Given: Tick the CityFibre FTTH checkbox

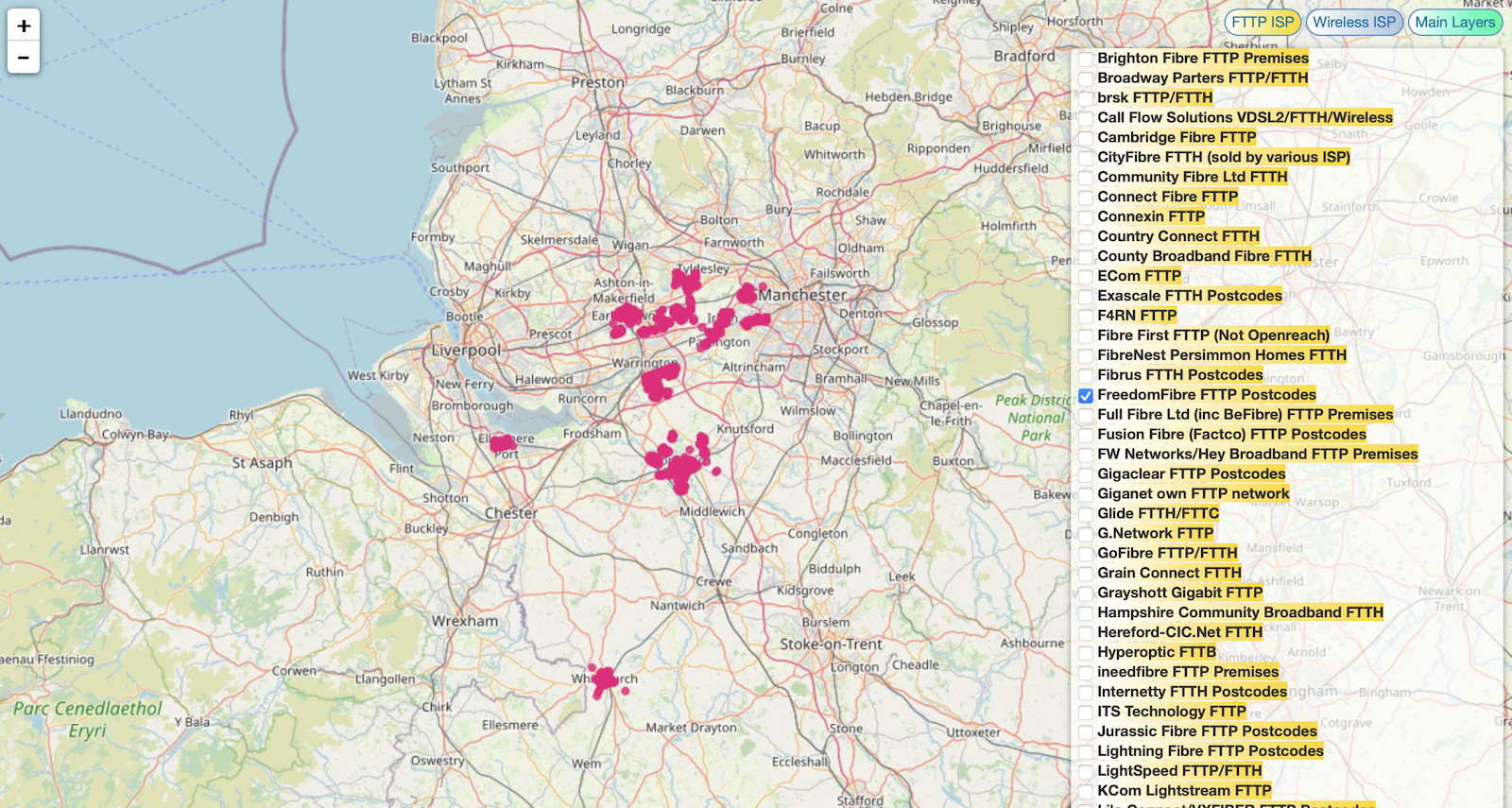Looking at the screenshot, I should (1086, 158).
